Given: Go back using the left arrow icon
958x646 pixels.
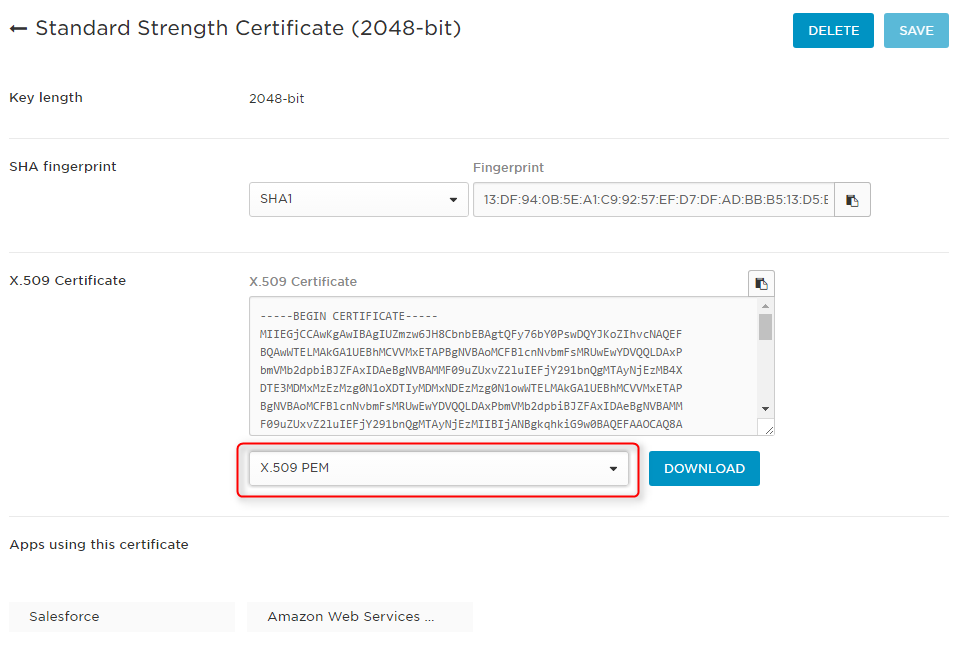Looking at the screenshot, I should (18, 29).
